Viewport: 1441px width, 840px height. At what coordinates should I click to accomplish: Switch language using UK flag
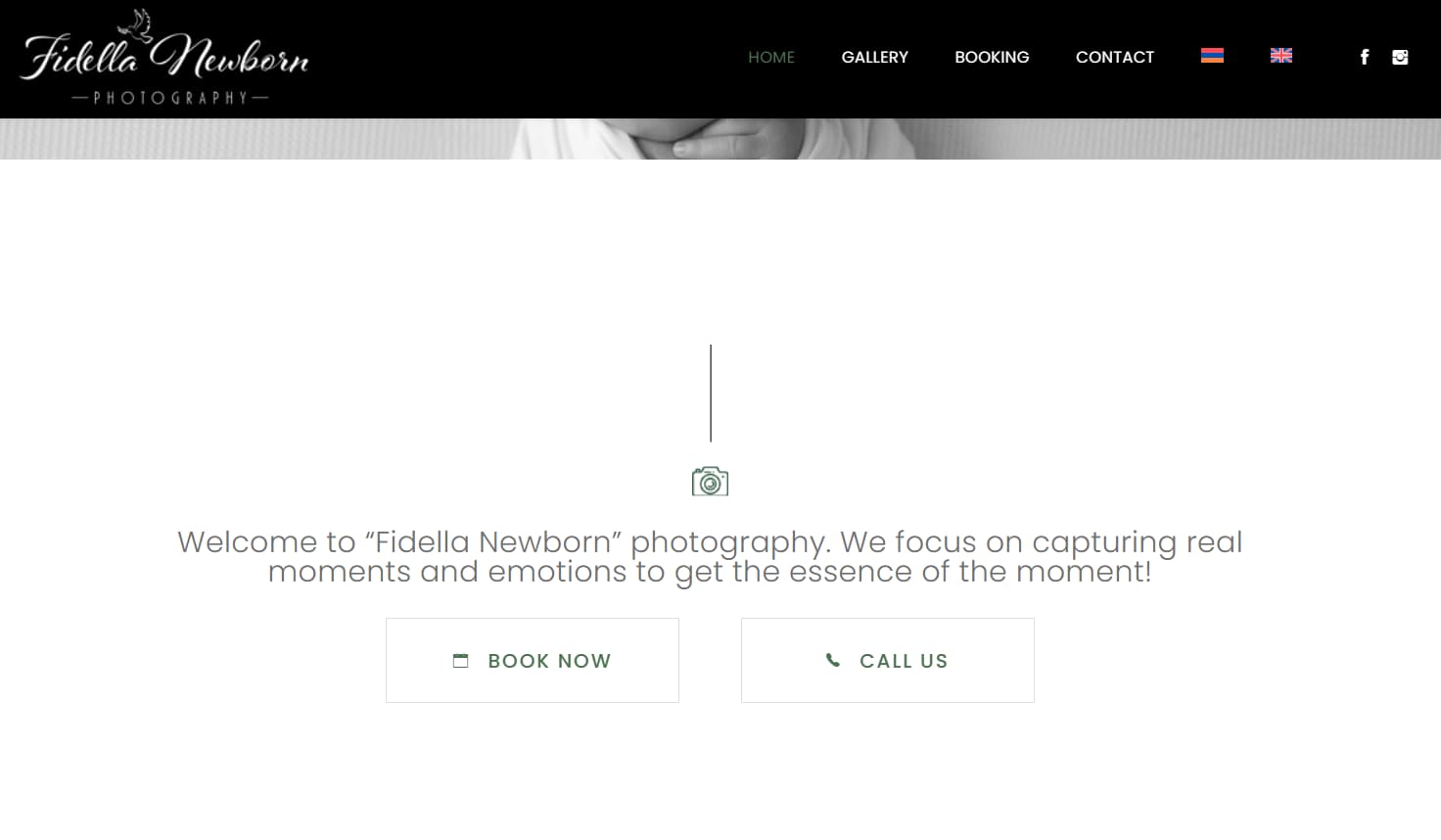[x=1281, y=56]
